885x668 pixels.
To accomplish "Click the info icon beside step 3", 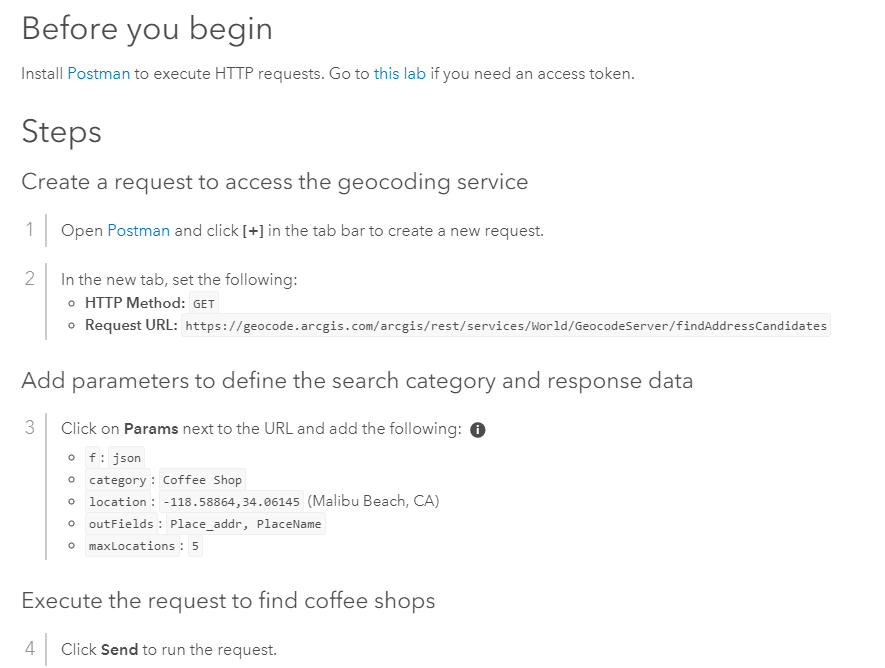I will 477,430.
